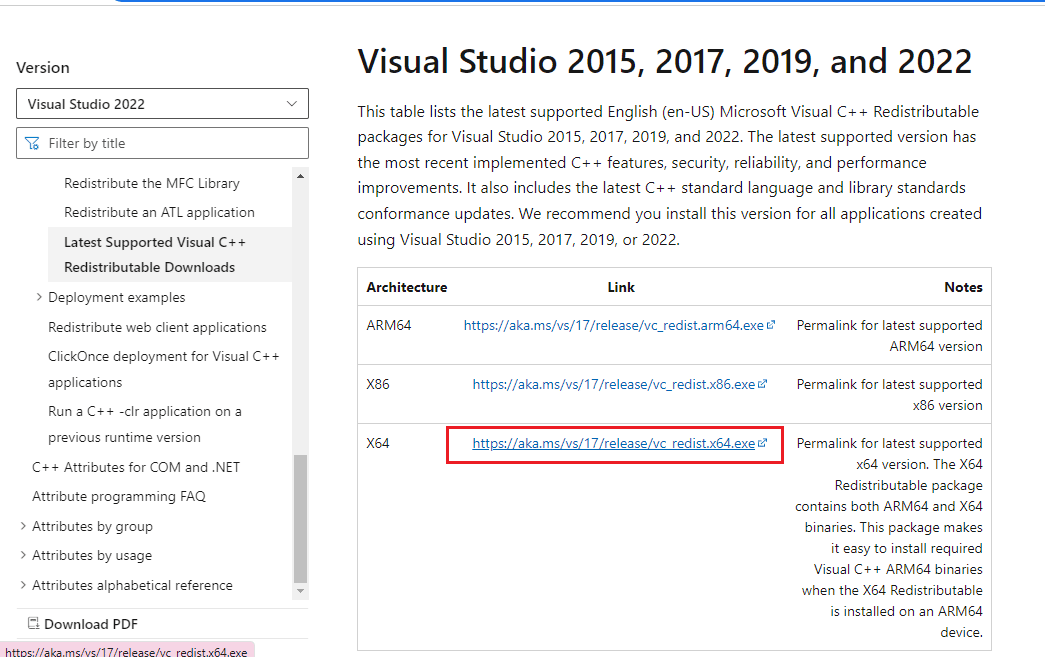Expand the Deployment examples tree node
The image size is (1045, 657).
click(x=39, y=297)
